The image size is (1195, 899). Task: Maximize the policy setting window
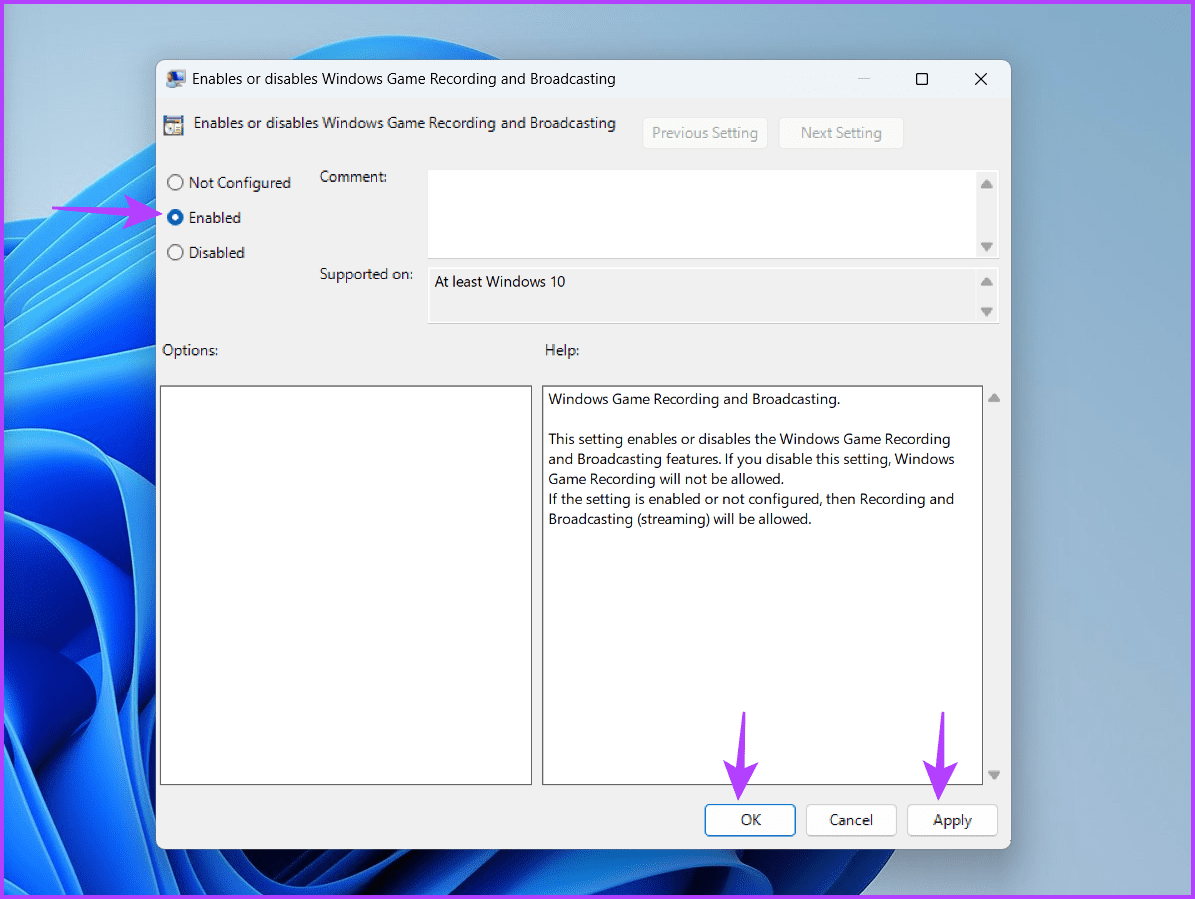921,79
